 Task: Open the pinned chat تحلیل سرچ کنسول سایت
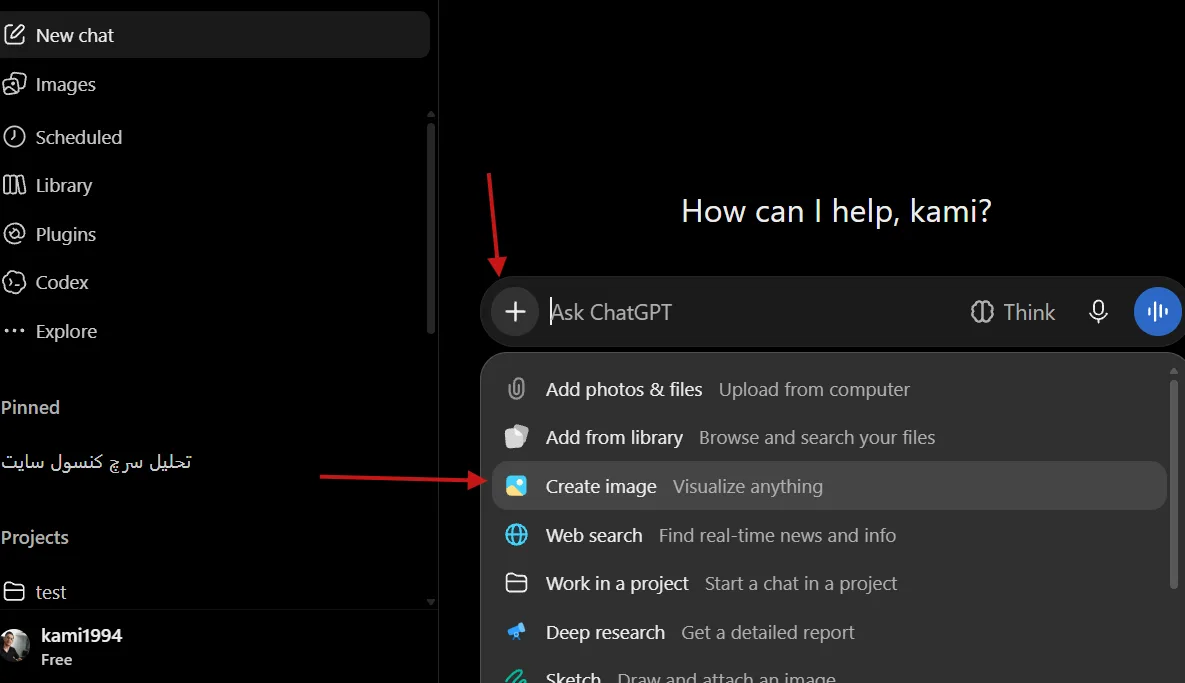[97, 462]
